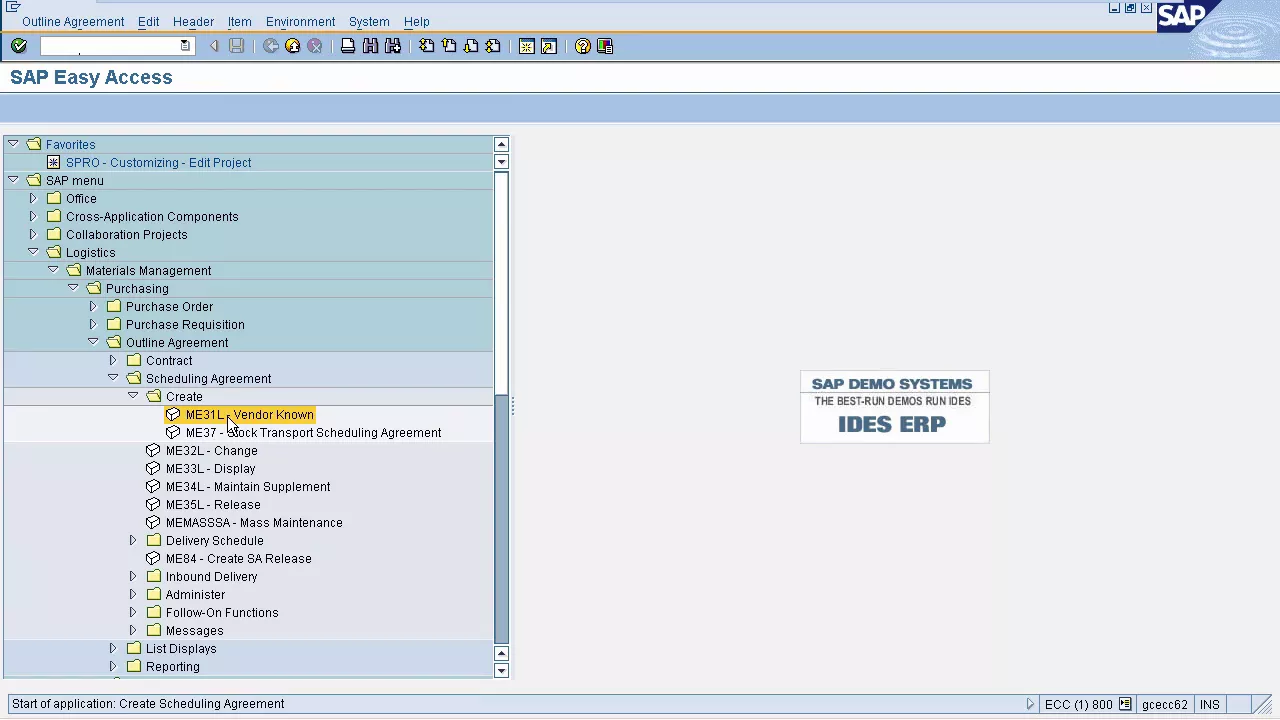Screen dimensions: 1280x720
Task: Expand the Delivery Schedule folder
Action: [x=133, y=540]
